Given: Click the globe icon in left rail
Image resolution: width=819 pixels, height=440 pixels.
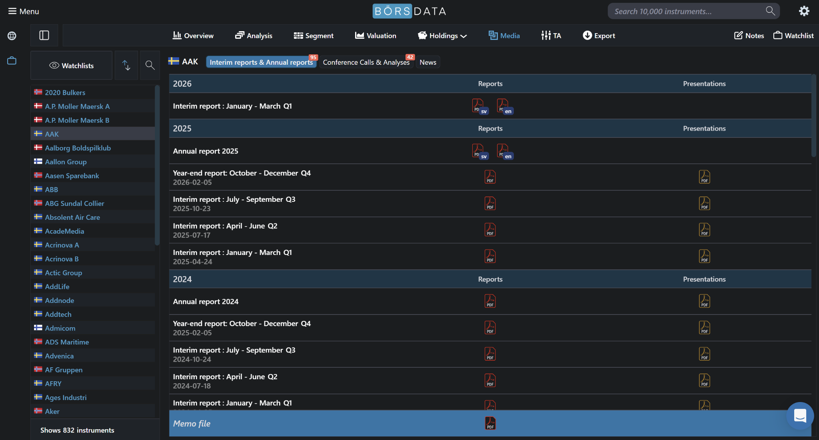Looking at the screenshot, I should [x=11, y=36].
